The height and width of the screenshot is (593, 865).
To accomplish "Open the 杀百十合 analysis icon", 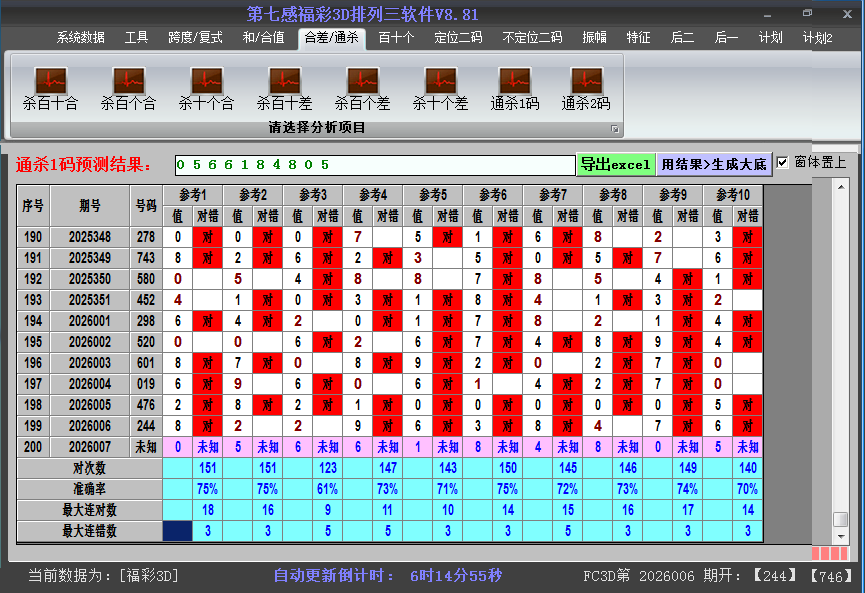I will pyautogui.click(x=50, y=88).
